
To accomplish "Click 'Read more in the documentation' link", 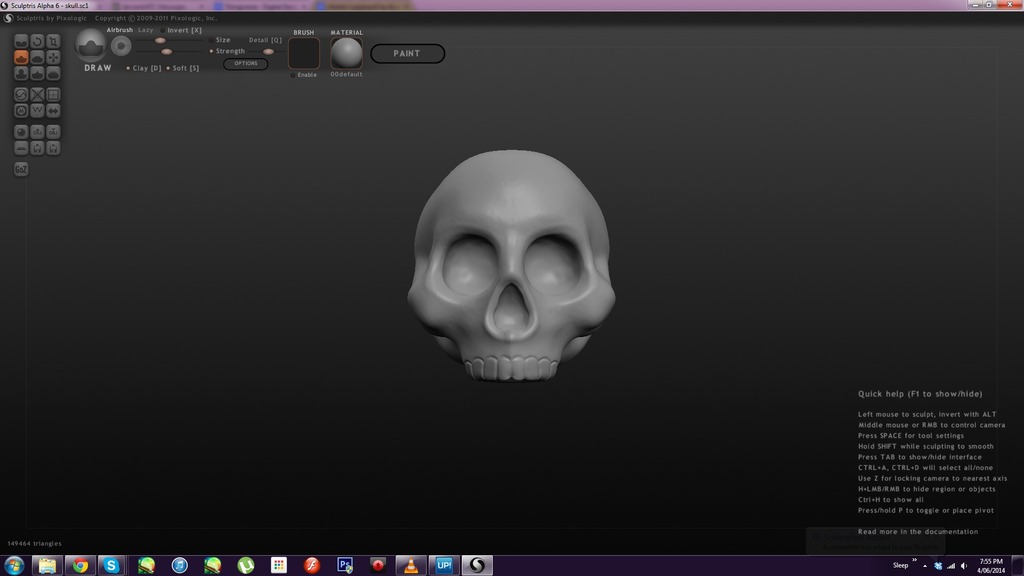I will click(x=918, y=532).
